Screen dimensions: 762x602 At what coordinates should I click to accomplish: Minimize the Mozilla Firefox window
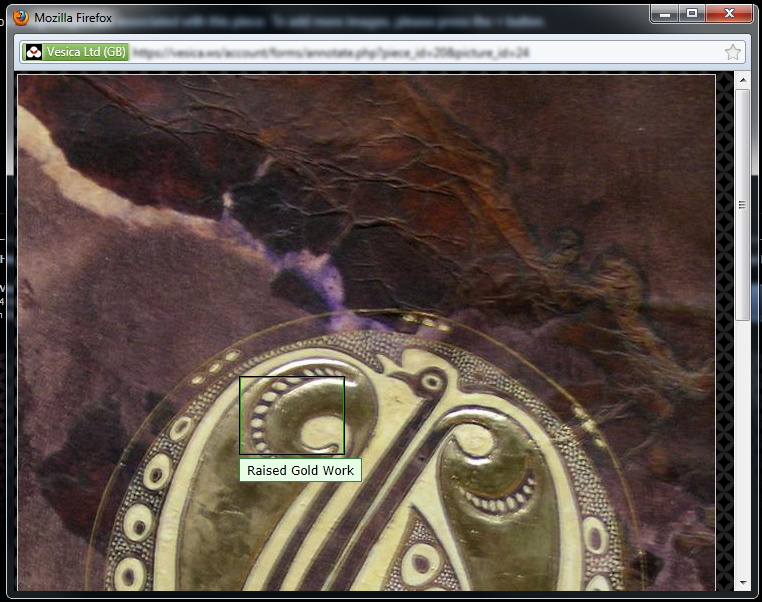[664, 14]
